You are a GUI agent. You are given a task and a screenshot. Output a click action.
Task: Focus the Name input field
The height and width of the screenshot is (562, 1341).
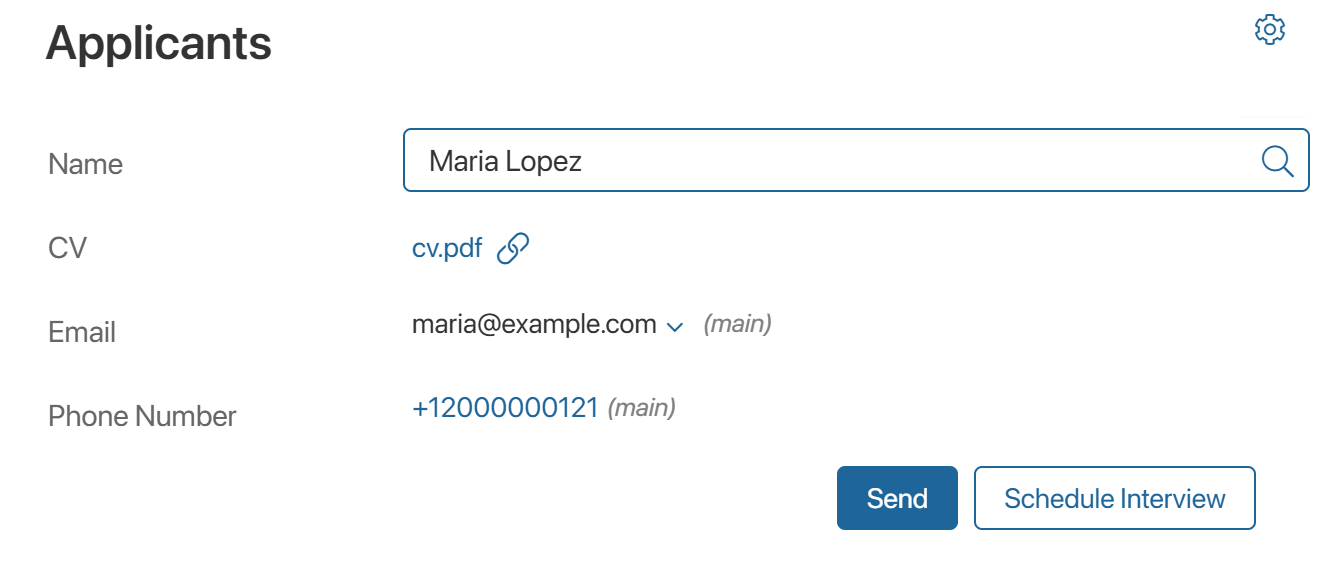click(x=830, y=160)
